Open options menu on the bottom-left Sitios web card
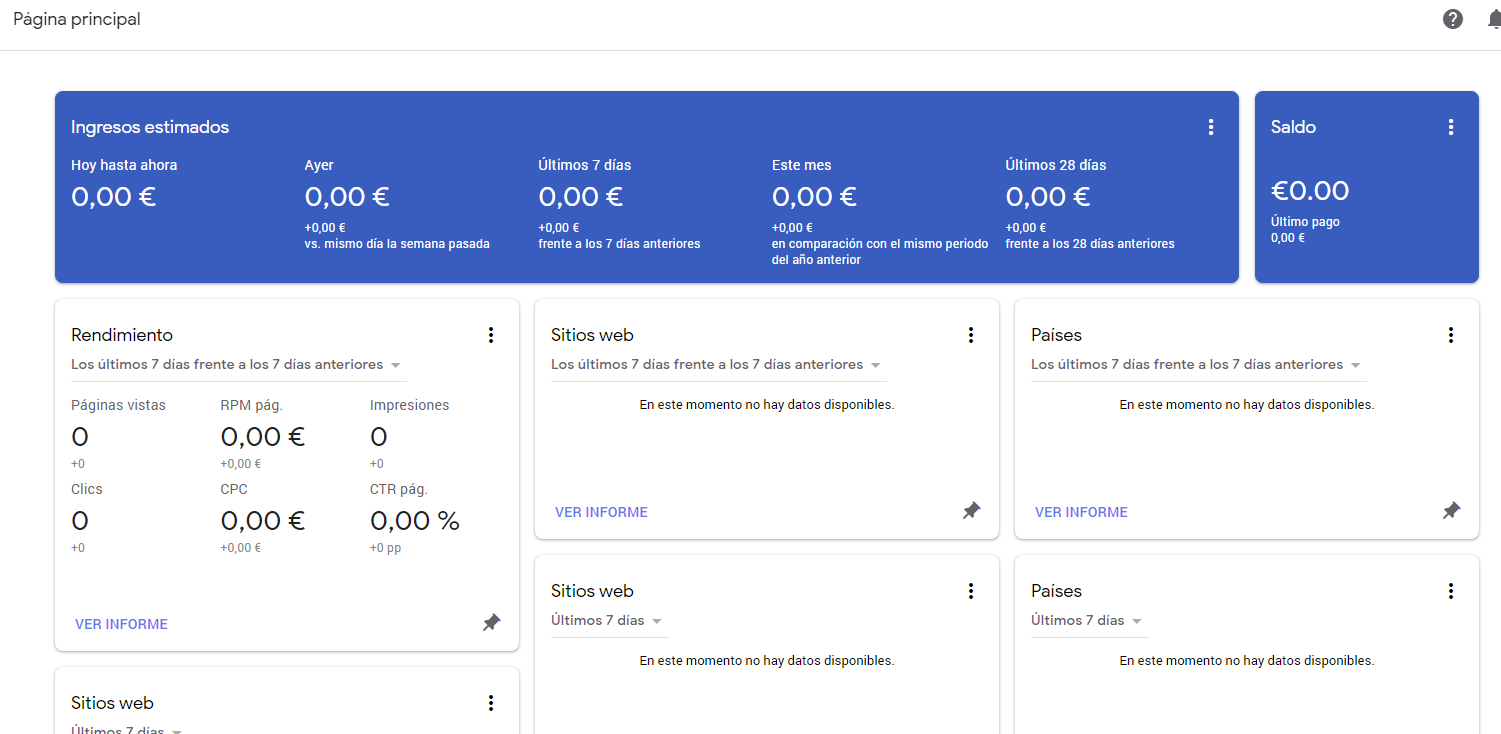 coord(491,703)
